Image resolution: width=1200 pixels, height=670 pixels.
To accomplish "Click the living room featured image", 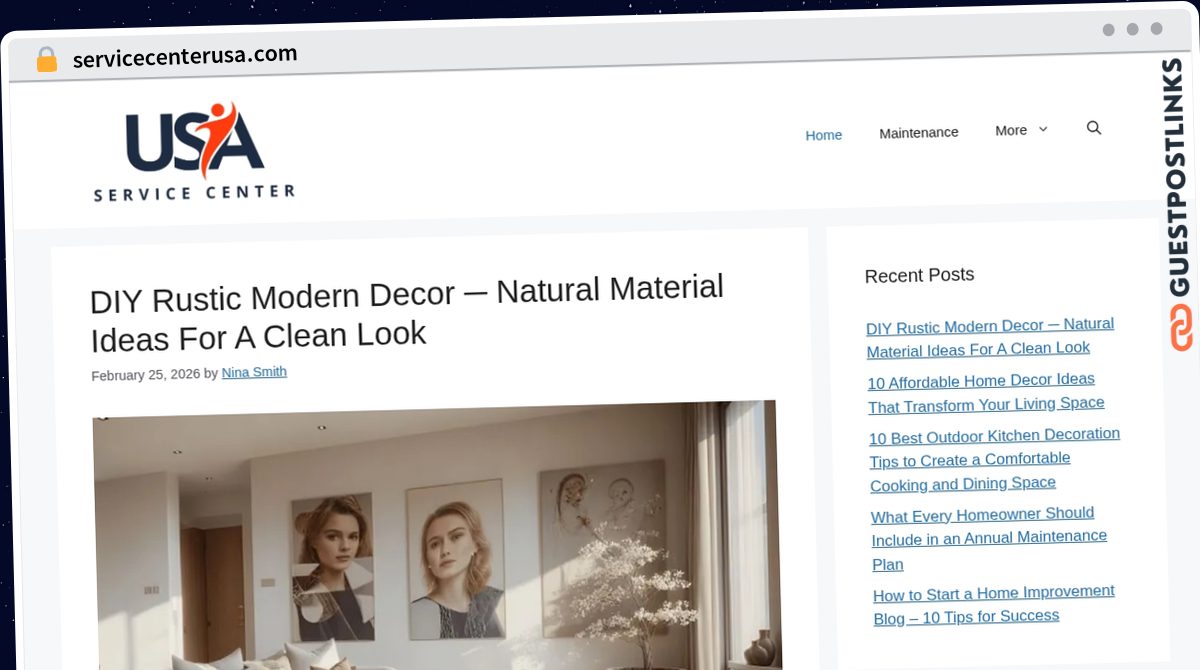I will pyautogui.click(x=437, y=535).
